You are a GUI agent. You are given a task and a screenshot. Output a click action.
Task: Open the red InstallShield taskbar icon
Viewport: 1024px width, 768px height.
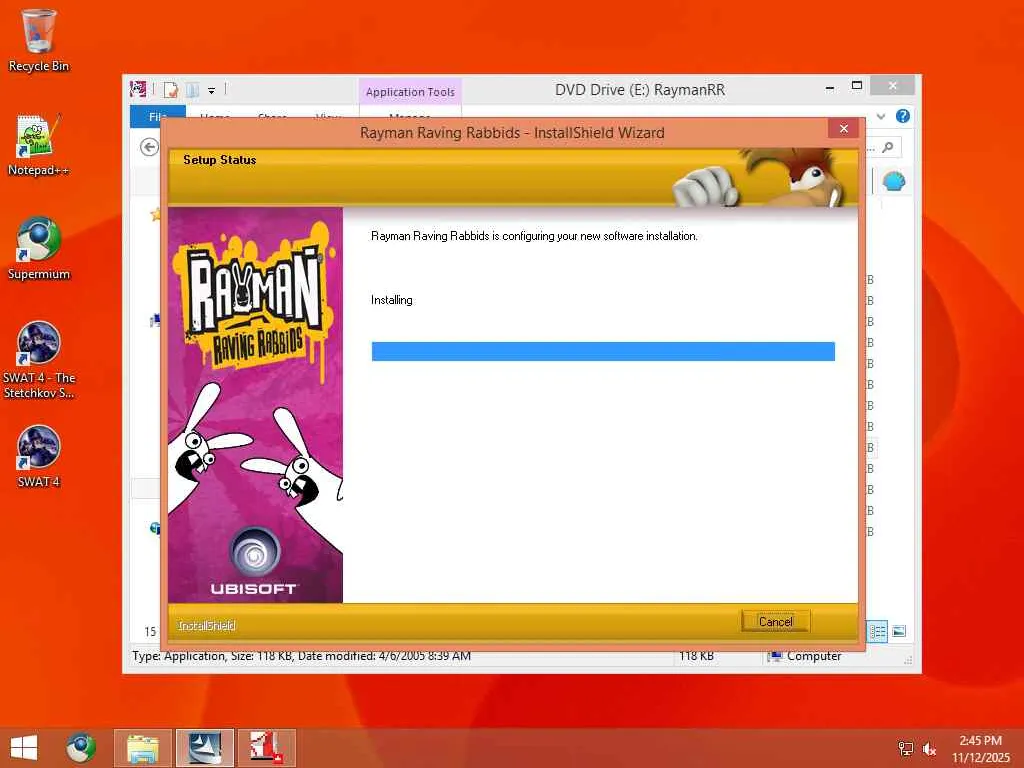pos(266,748)
